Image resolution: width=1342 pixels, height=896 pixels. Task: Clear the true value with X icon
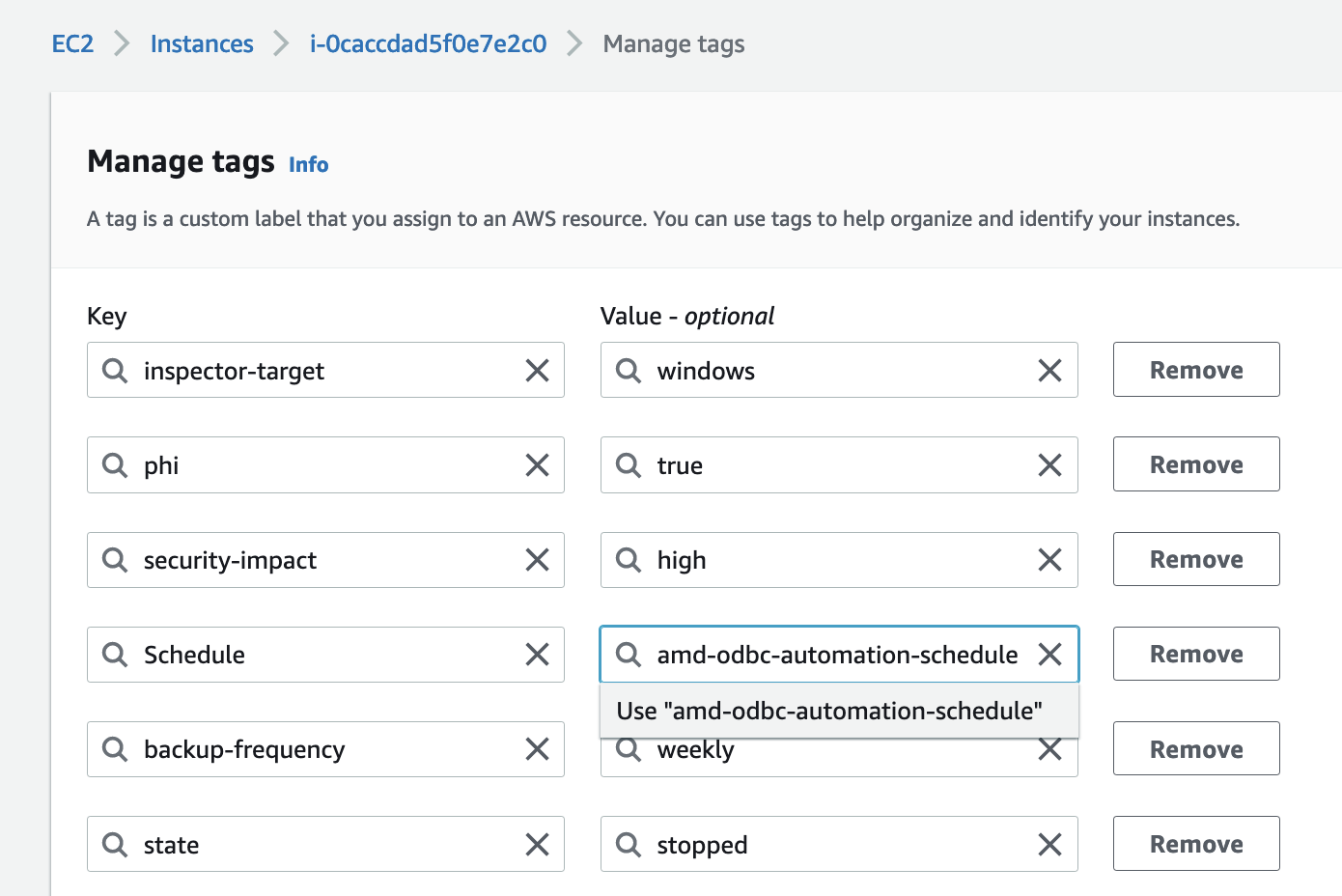click(x=1049, y=465)
